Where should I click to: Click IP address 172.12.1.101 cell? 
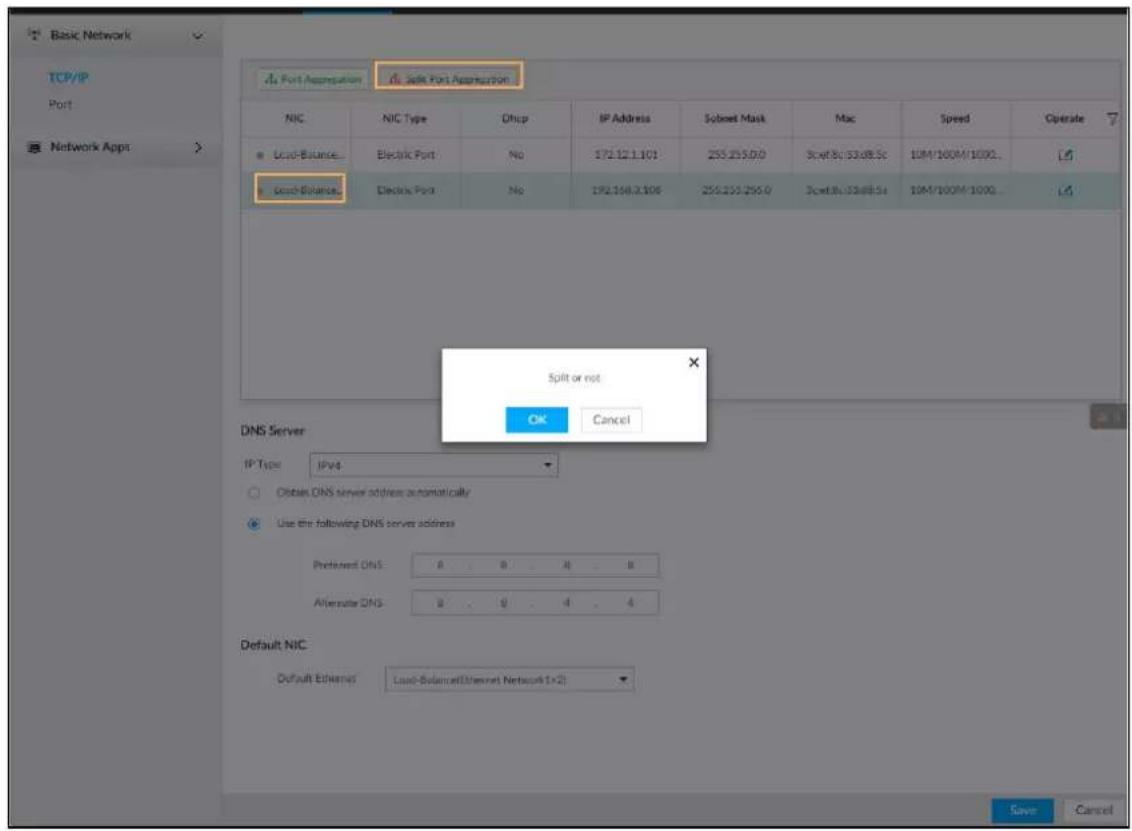[x=625, y=155]
